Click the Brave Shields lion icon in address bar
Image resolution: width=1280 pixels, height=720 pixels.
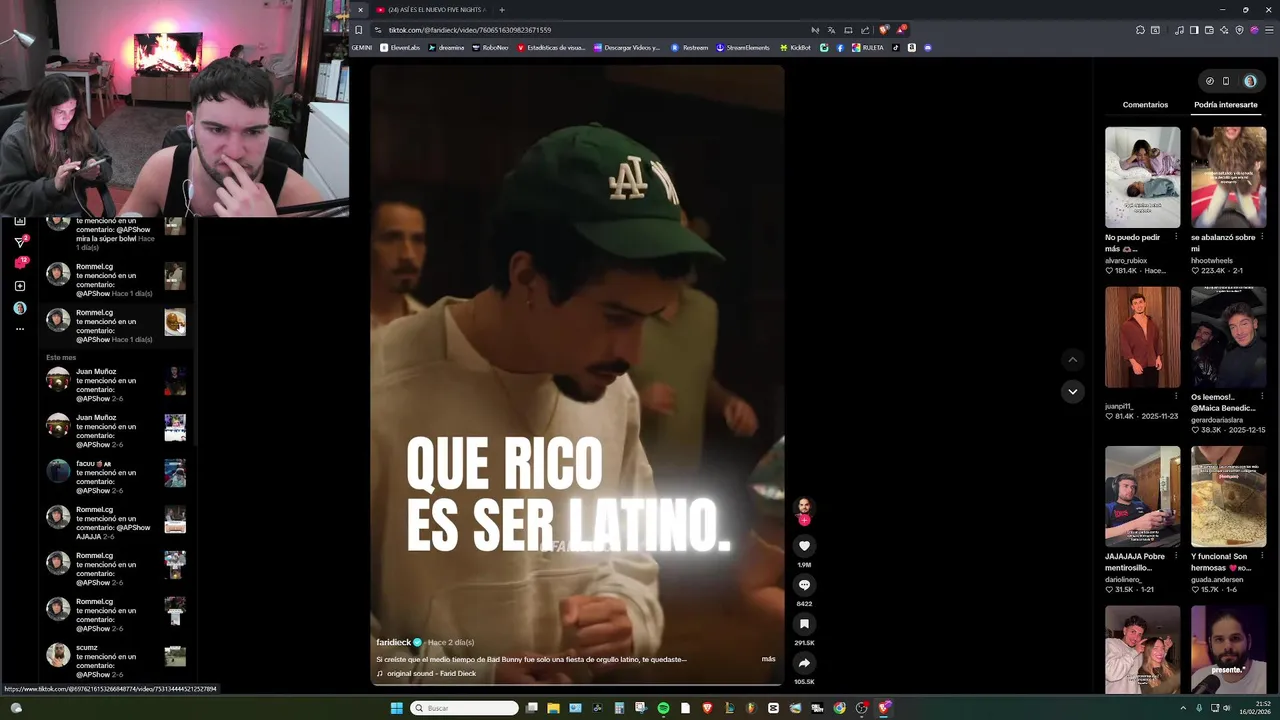click(x=883, y=30)
